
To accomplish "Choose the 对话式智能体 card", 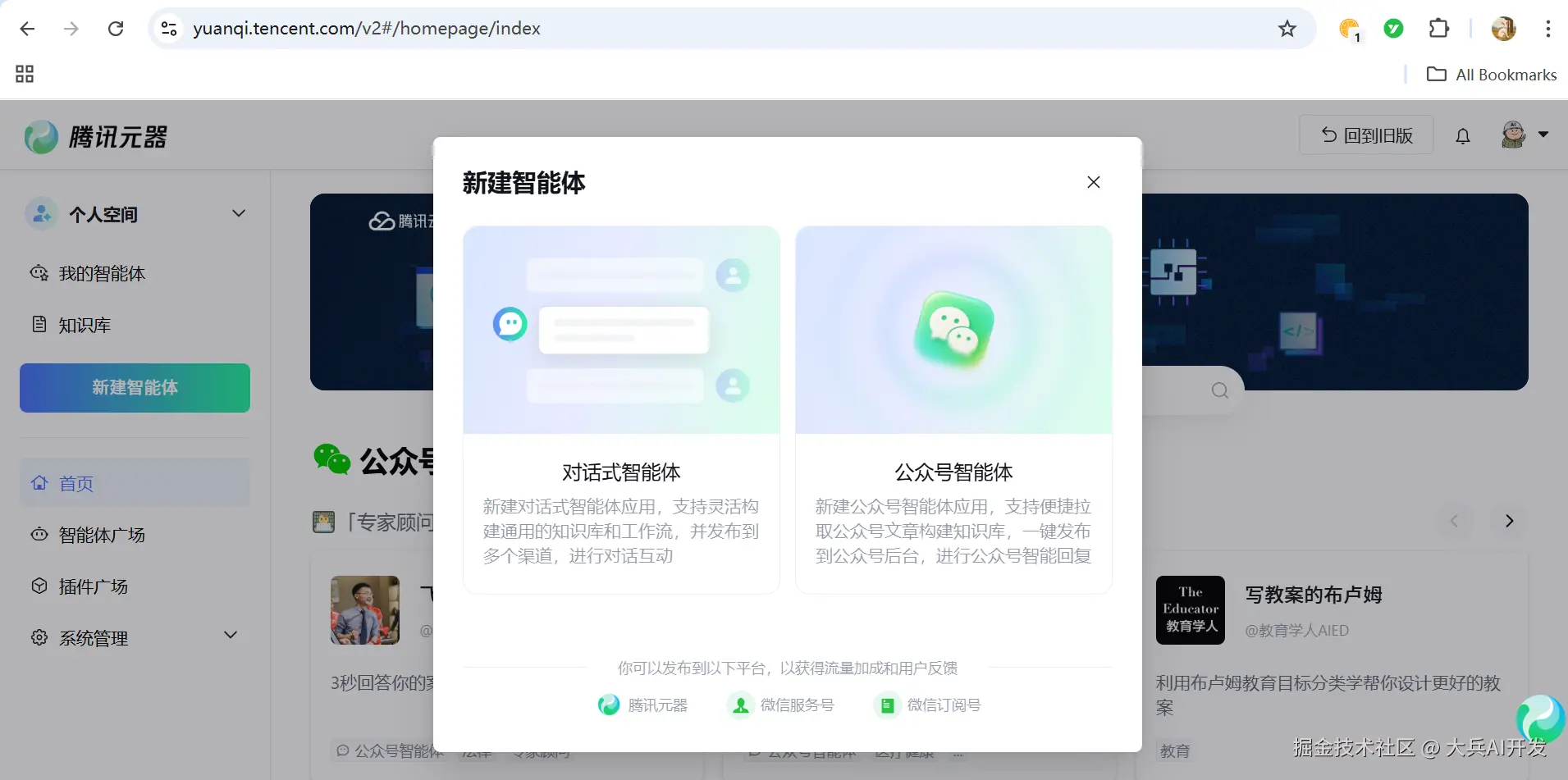I will click(x=621, y=409).
